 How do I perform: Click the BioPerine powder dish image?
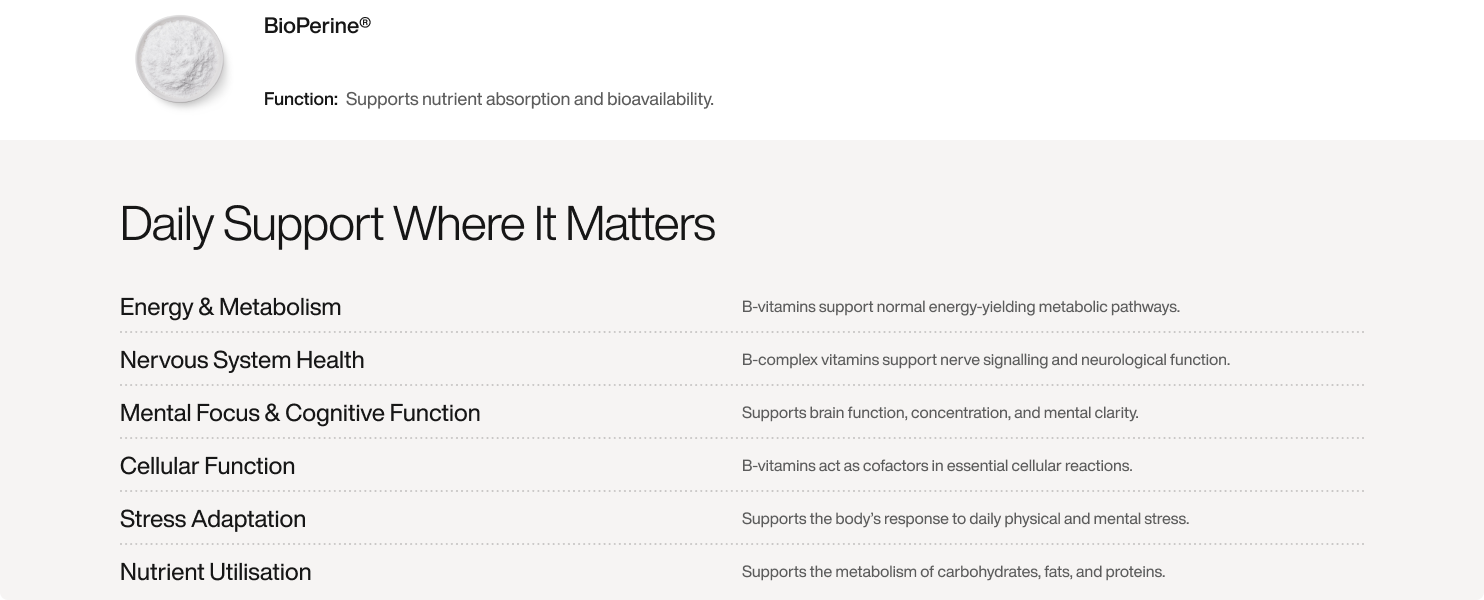[179, 58]
